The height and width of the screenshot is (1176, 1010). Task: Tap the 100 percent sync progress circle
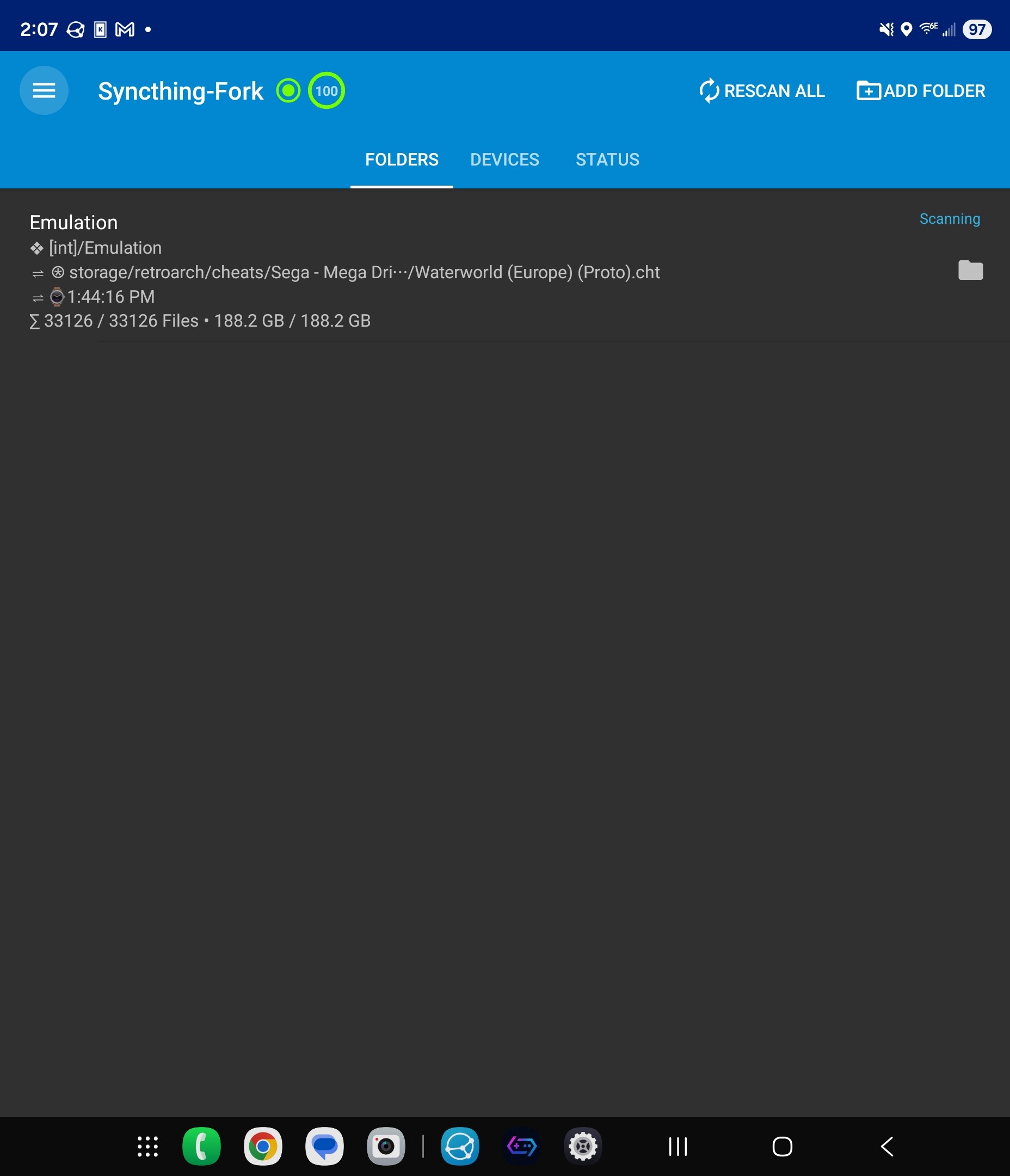pos(327,91)
